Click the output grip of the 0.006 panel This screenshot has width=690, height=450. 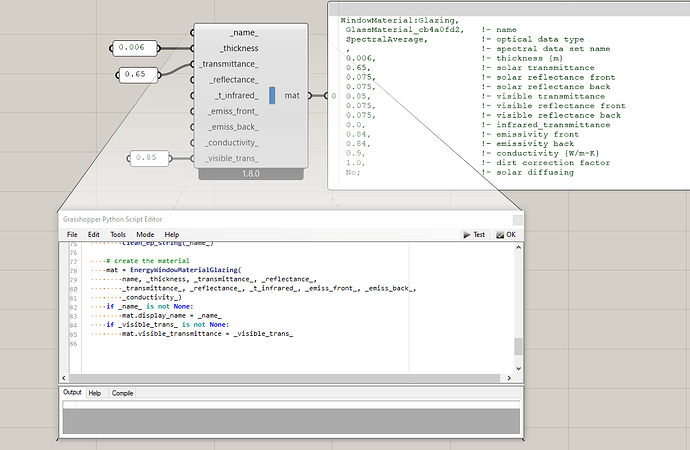click(158, 48)
